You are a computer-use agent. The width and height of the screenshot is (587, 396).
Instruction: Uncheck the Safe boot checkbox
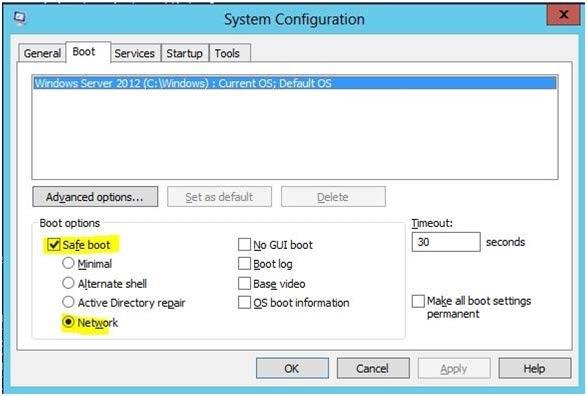point(54,245)
